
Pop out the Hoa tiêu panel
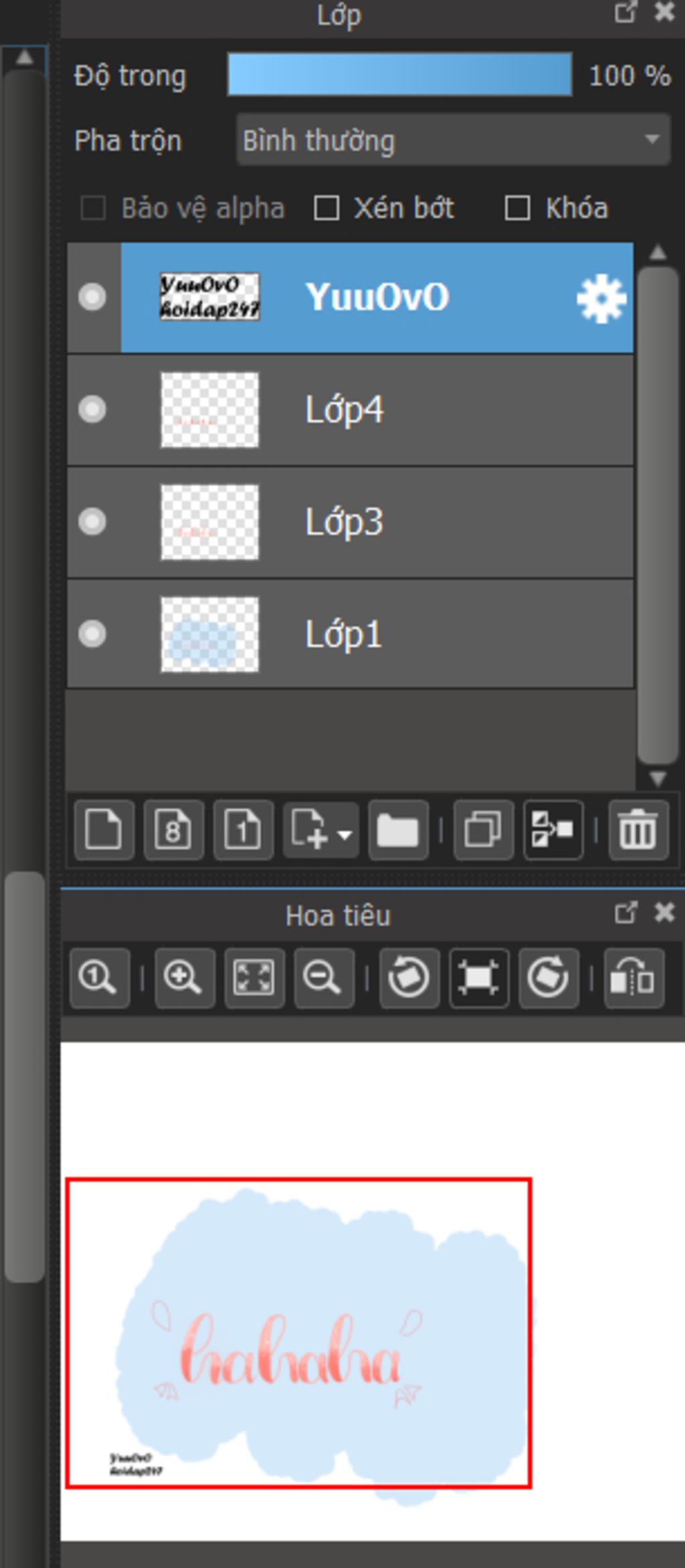625,912
